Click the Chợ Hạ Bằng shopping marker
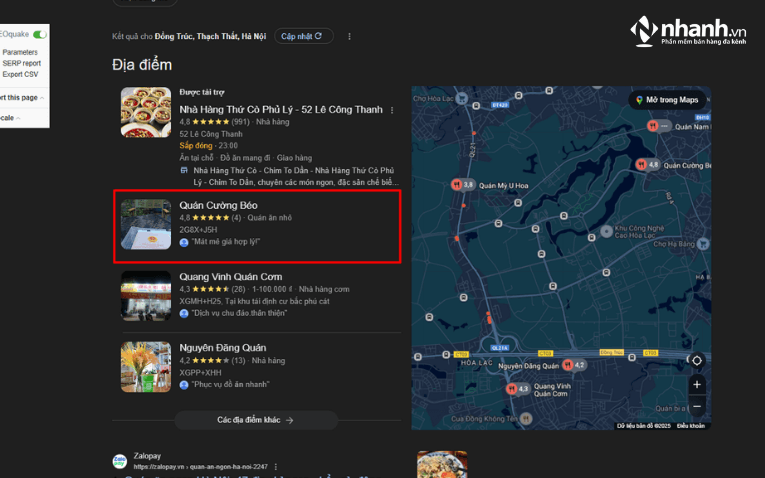Viewport: 765px width, 478px height. click(703, 243)
